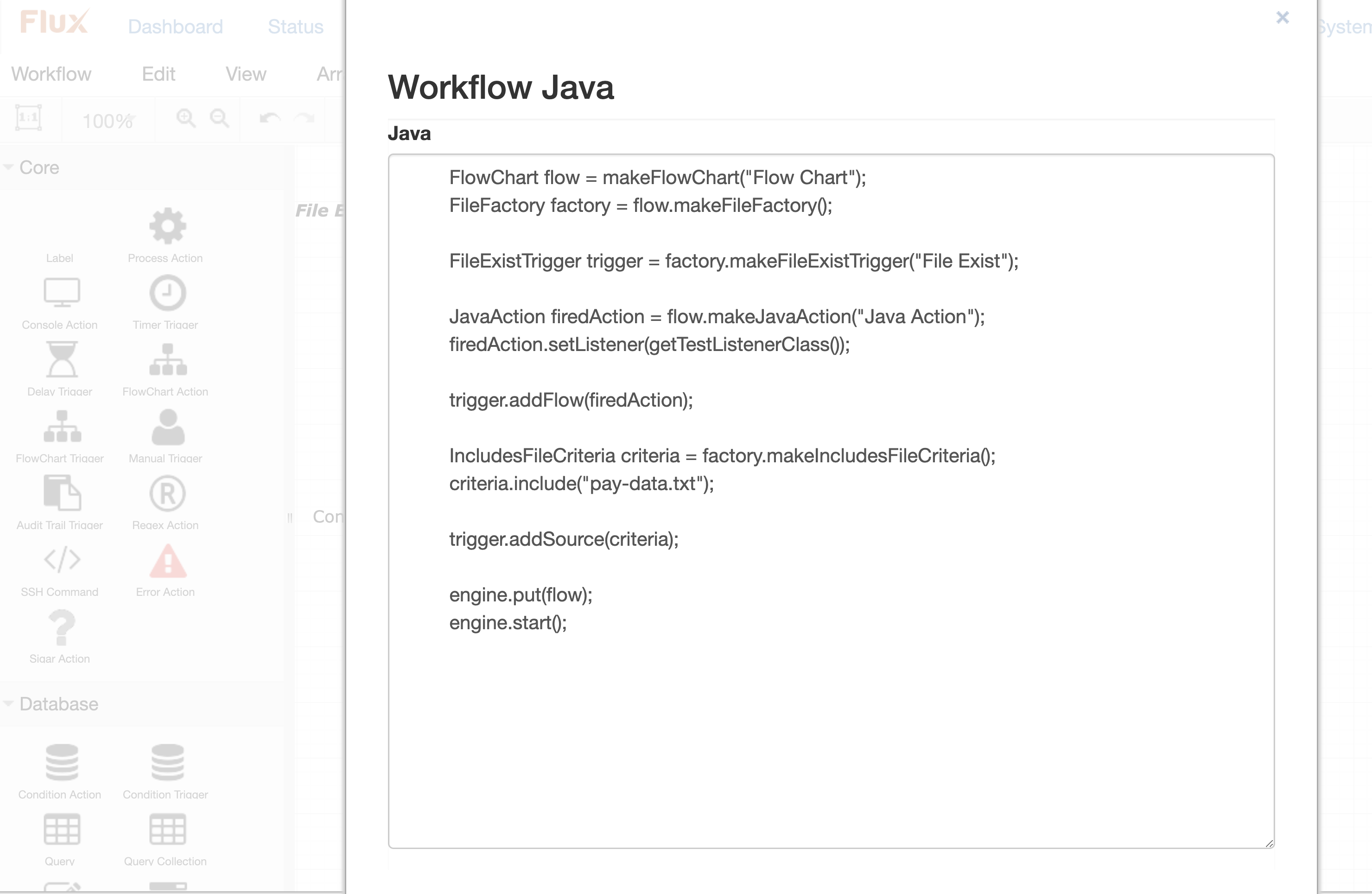Open the Dashboard tab
Screen dimensions: 1372x894
[x=175, y=26]
